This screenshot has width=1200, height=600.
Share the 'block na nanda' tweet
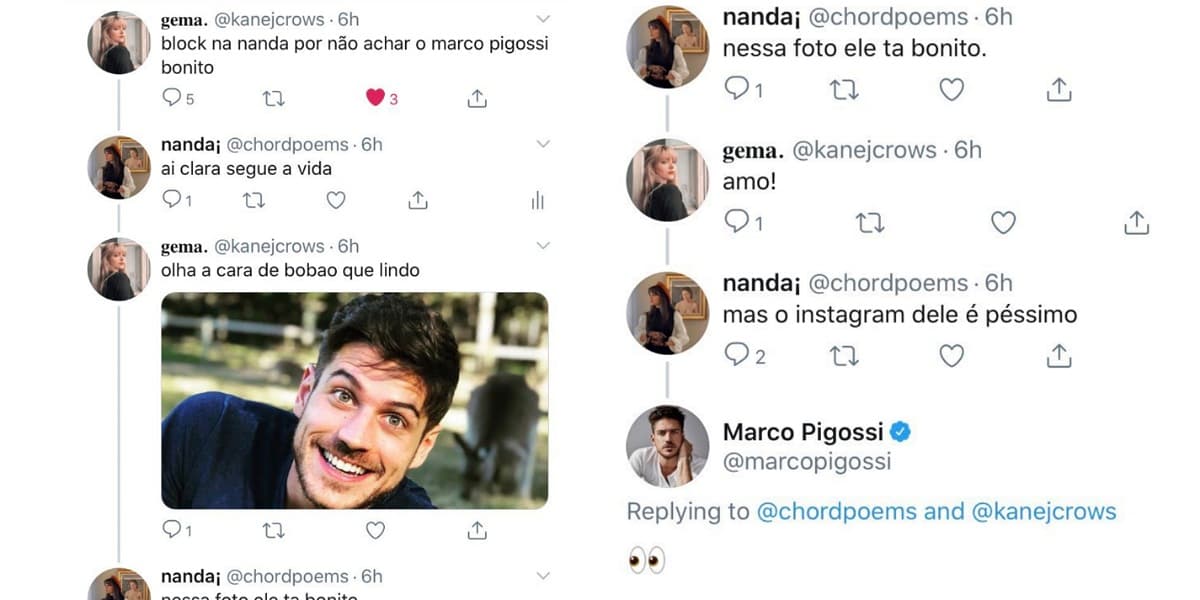point(477,98)
